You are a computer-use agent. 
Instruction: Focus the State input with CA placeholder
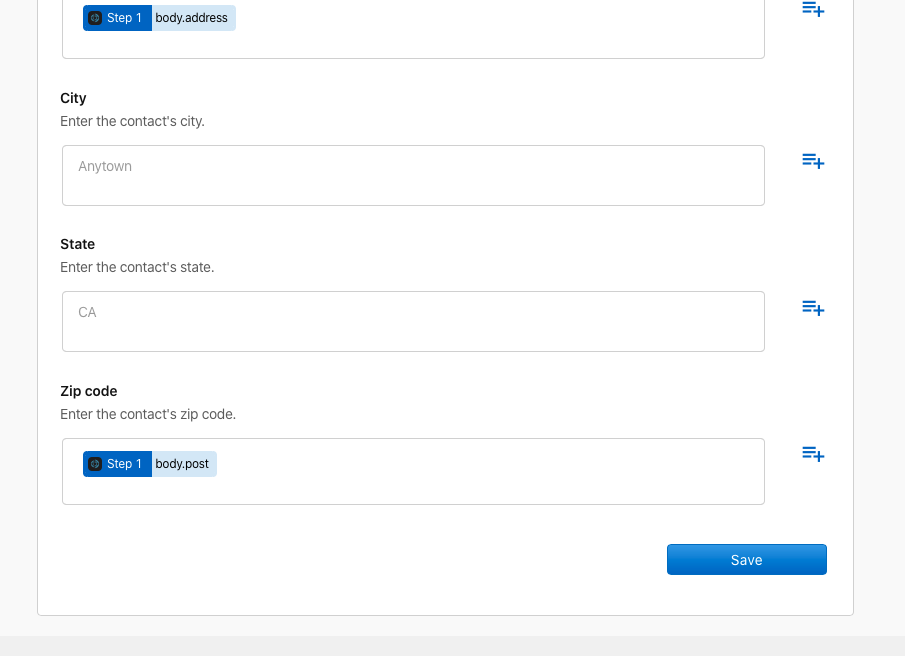(413, 322)
